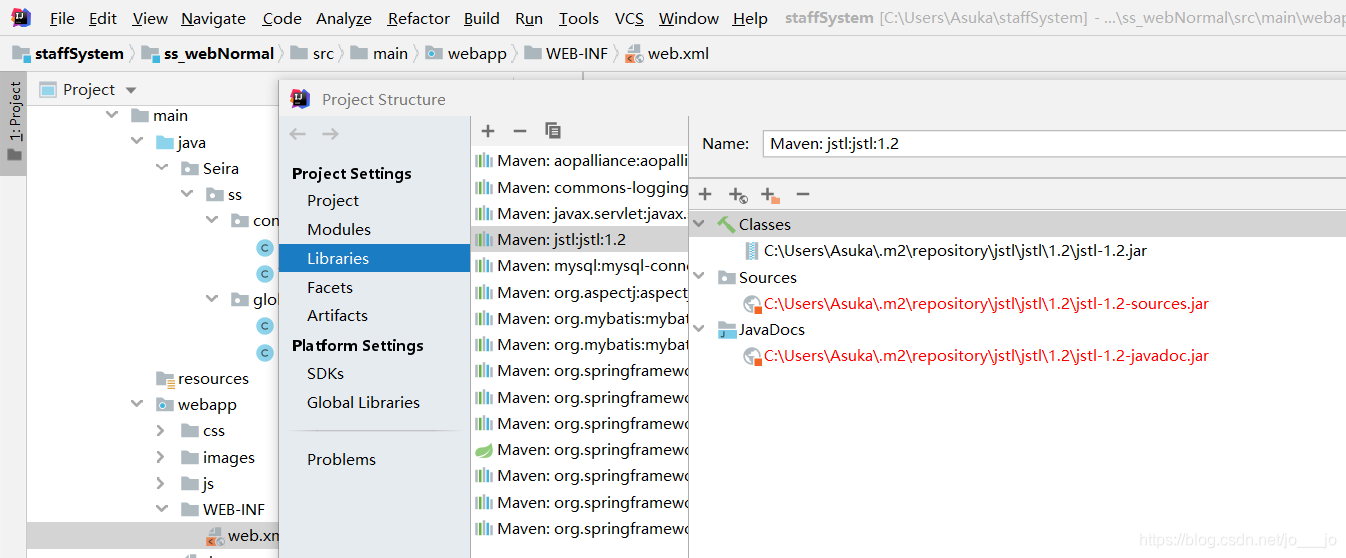Select jstl-1.2-sources.jar entry
This screenshot has width=1346, height=558.
[x=976, y=303]
